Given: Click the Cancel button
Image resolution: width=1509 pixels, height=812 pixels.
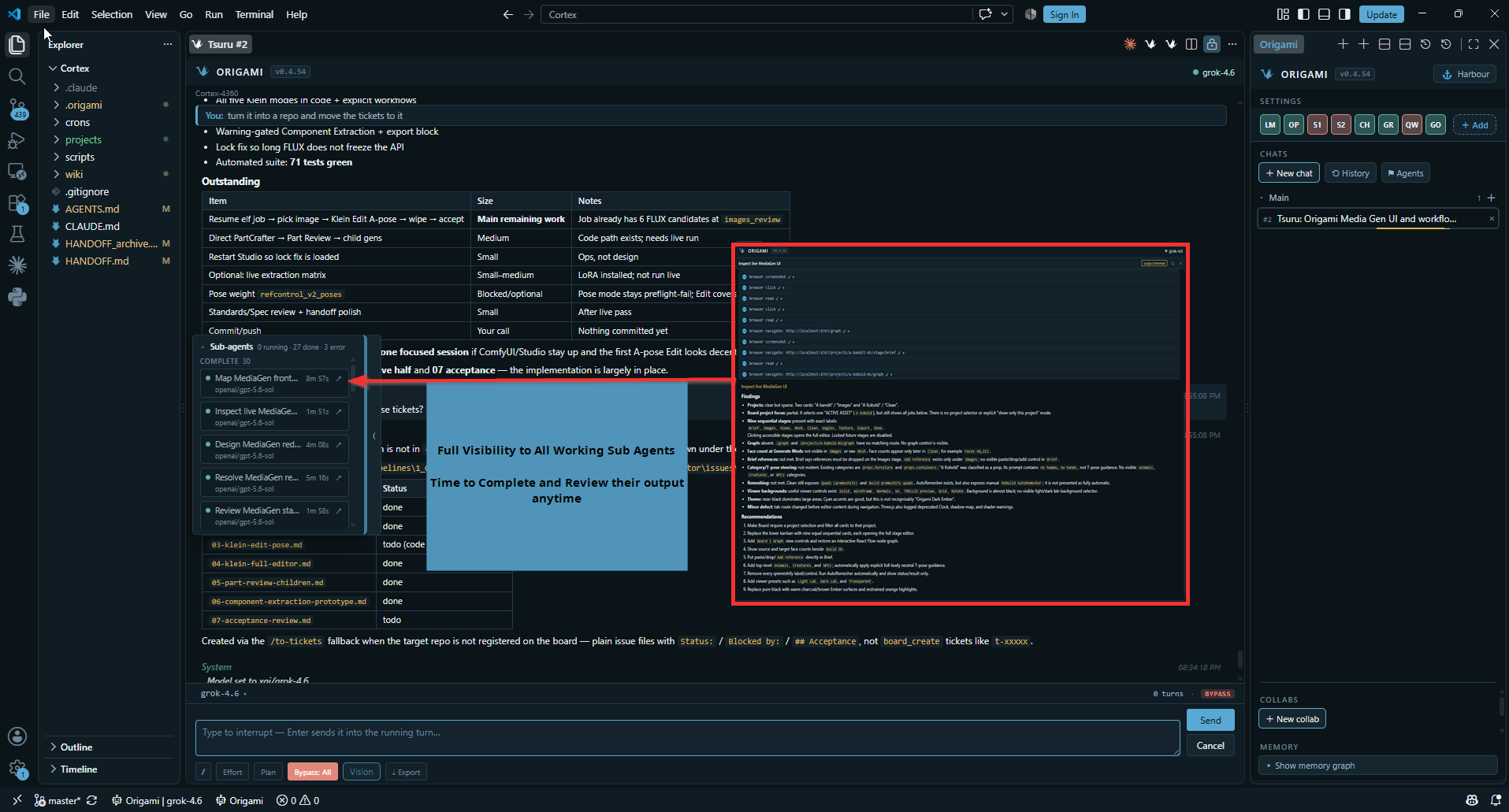Looking at the screenshot, I should [1210, 745].
